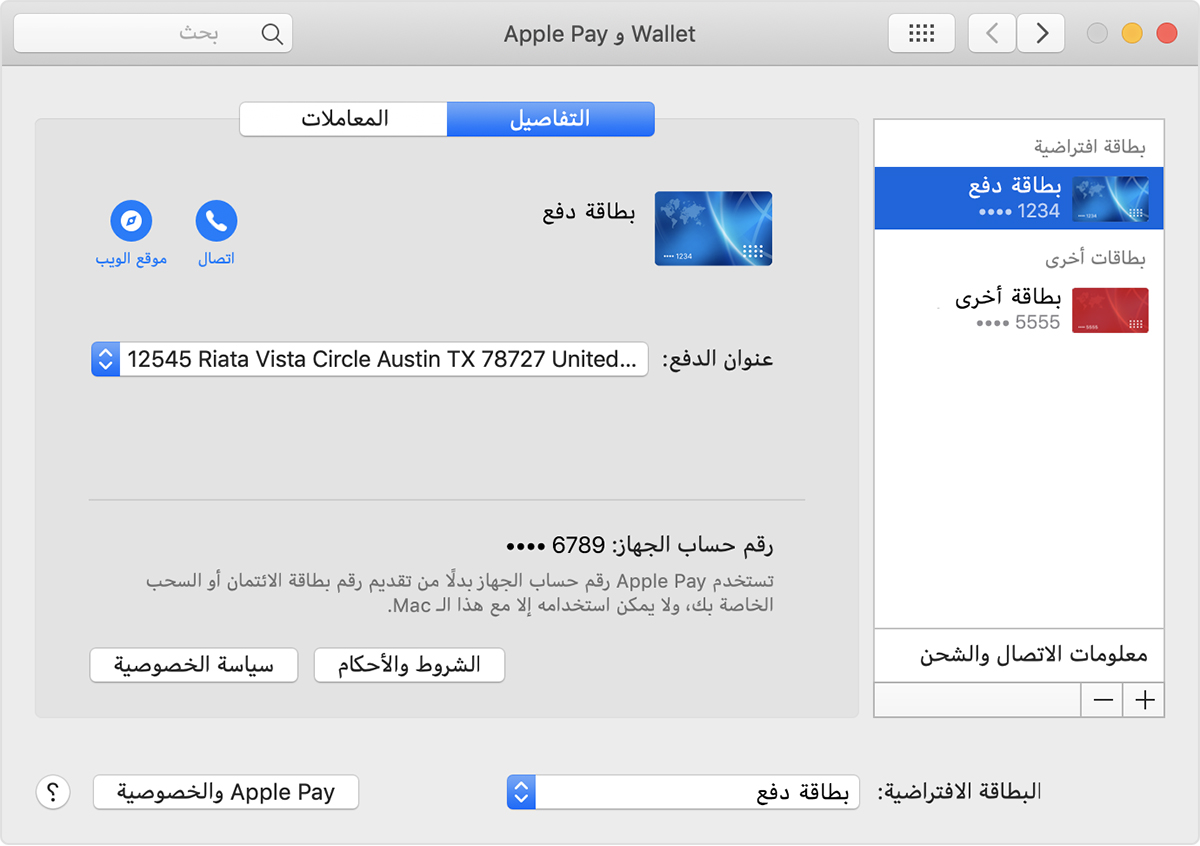Select بطاقة دفع 1234 in card list

(1019, 198)
